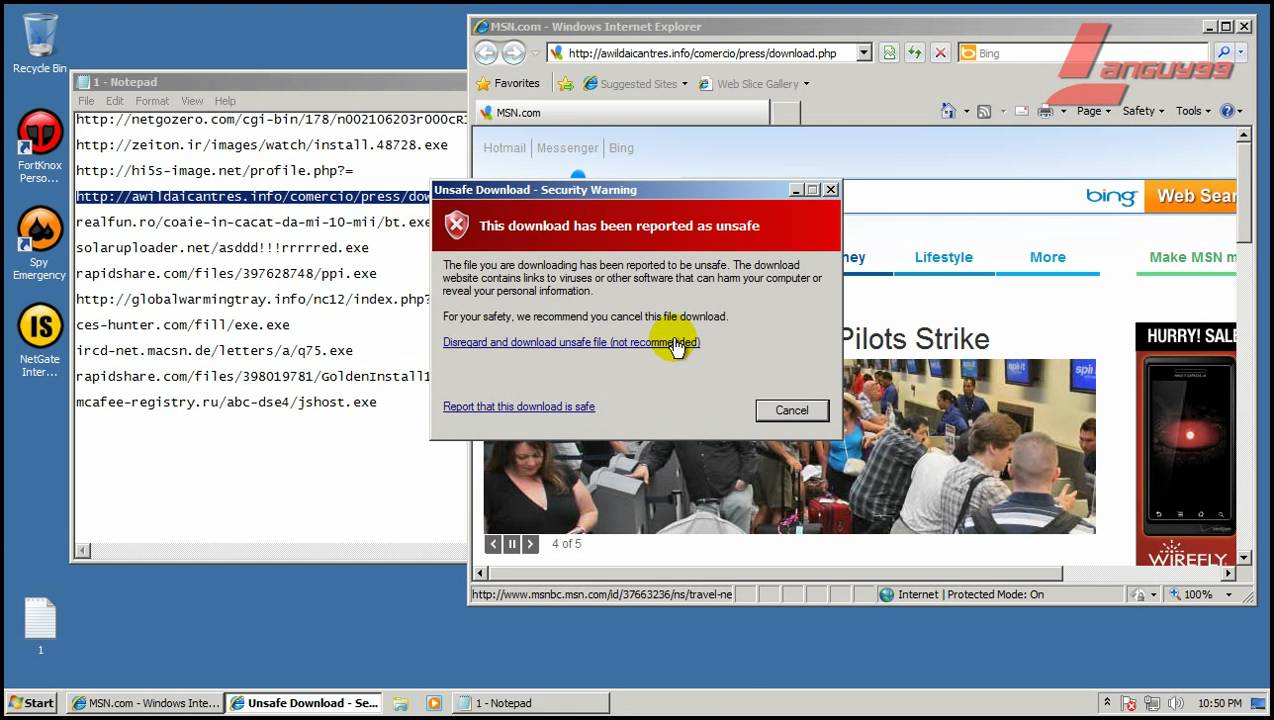The image size is (1274, 720).
Task: Open Notepad Help menu
Action: click(225, 101)
